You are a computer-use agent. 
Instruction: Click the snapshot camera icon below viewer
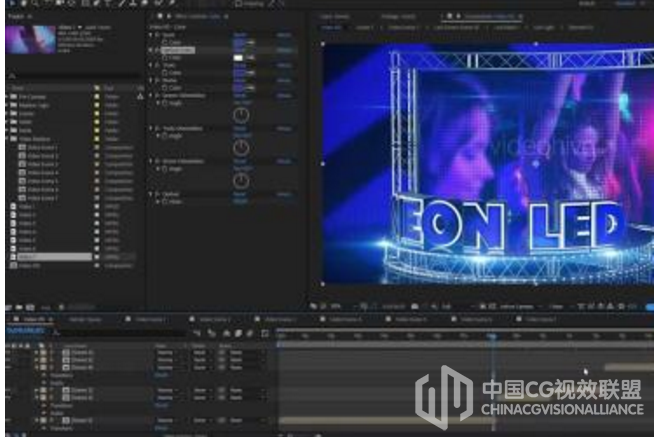pos(415,307)
